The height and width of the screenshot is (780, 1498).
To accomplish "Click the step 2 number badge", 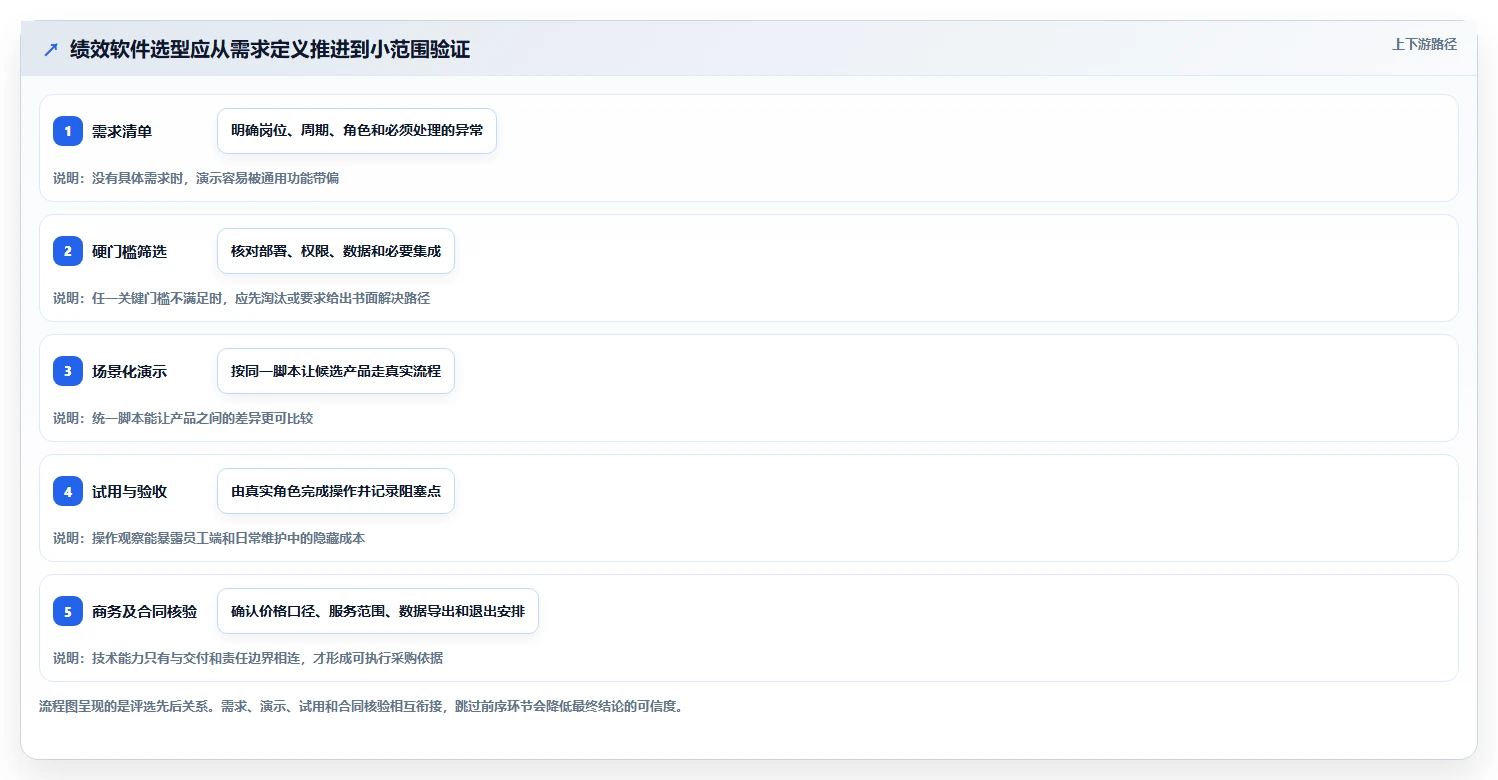I will pos(68,251).
